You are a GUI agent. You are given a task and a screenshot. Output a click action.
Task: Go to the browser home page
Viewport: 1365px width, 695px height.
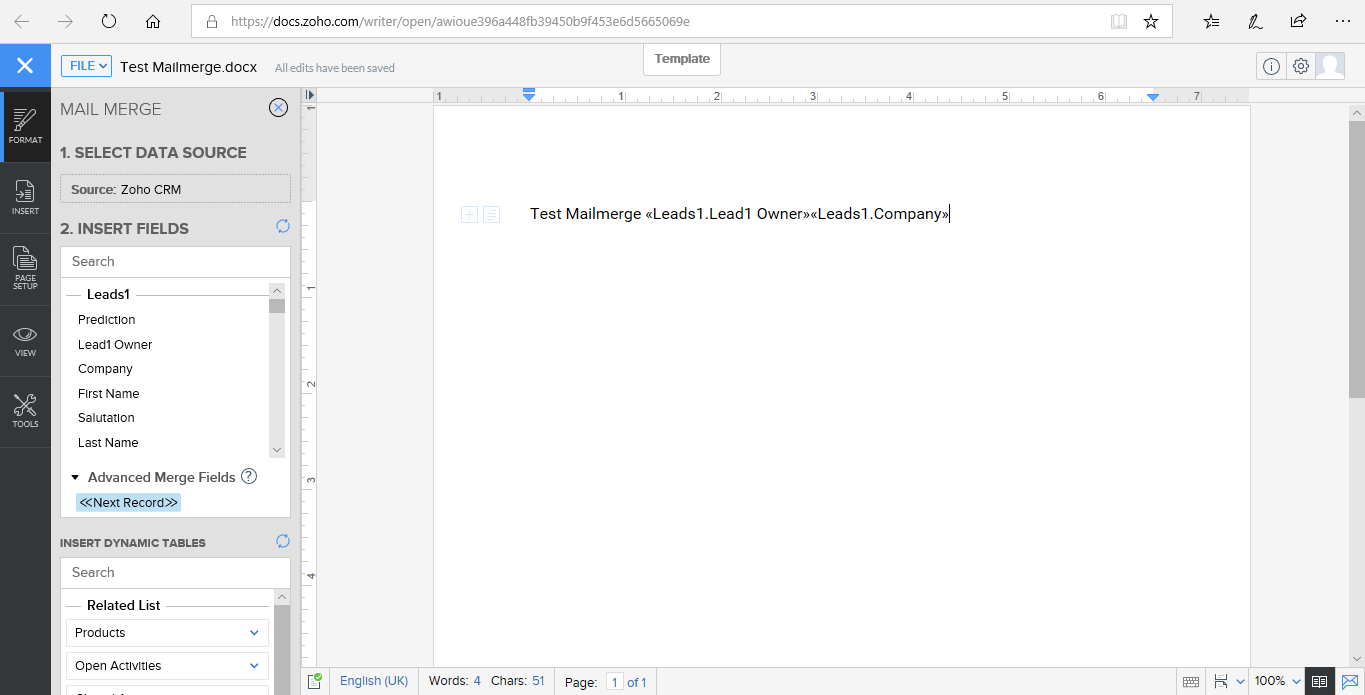[x=153, y=21]
